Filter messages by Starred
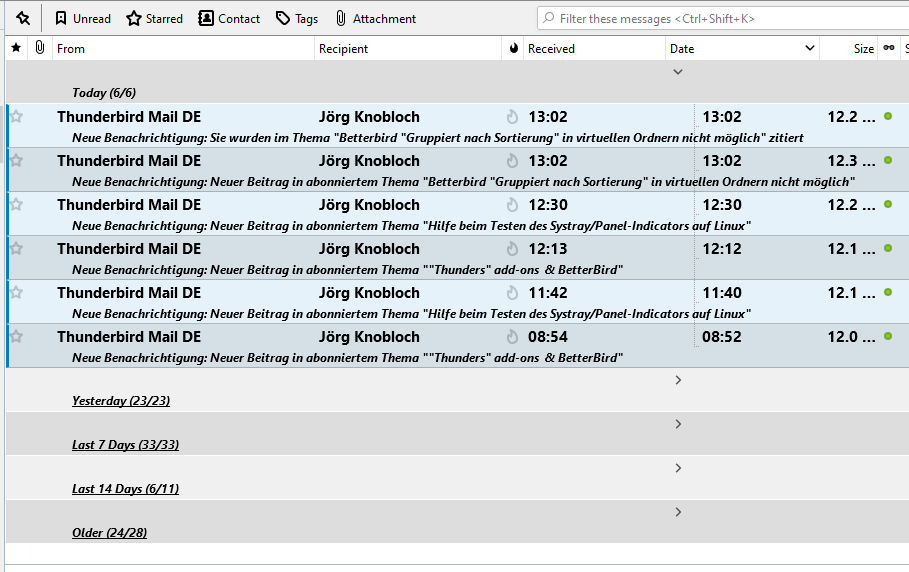 coord(154,19)
